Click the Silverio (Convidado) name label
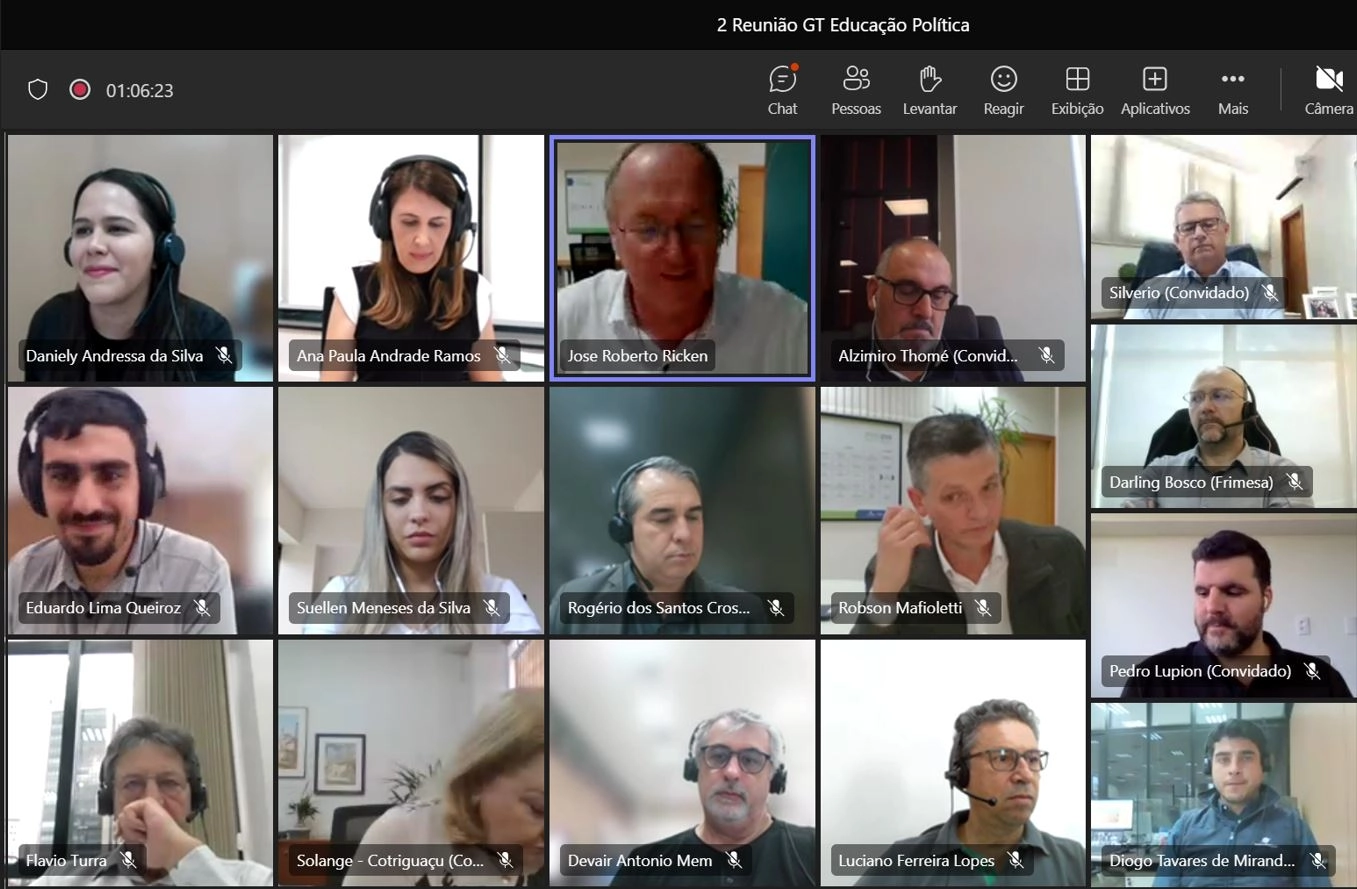Viewport: 1357px width, 889px height. click(x=1179, y=293)
